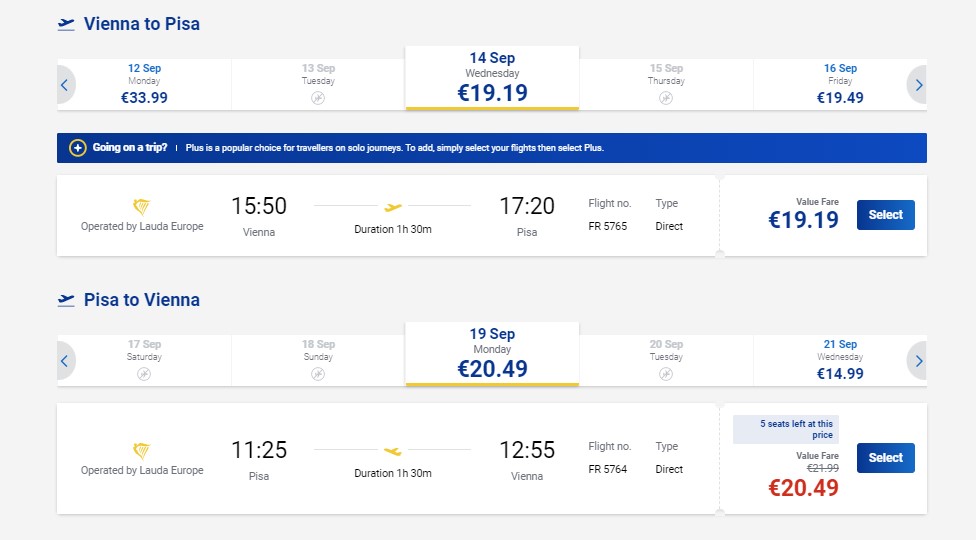Click the plus icon beside 'Going on a trip?'
Image resolution: width=976 pixels, height=540 pixels.
coord(77,148)
